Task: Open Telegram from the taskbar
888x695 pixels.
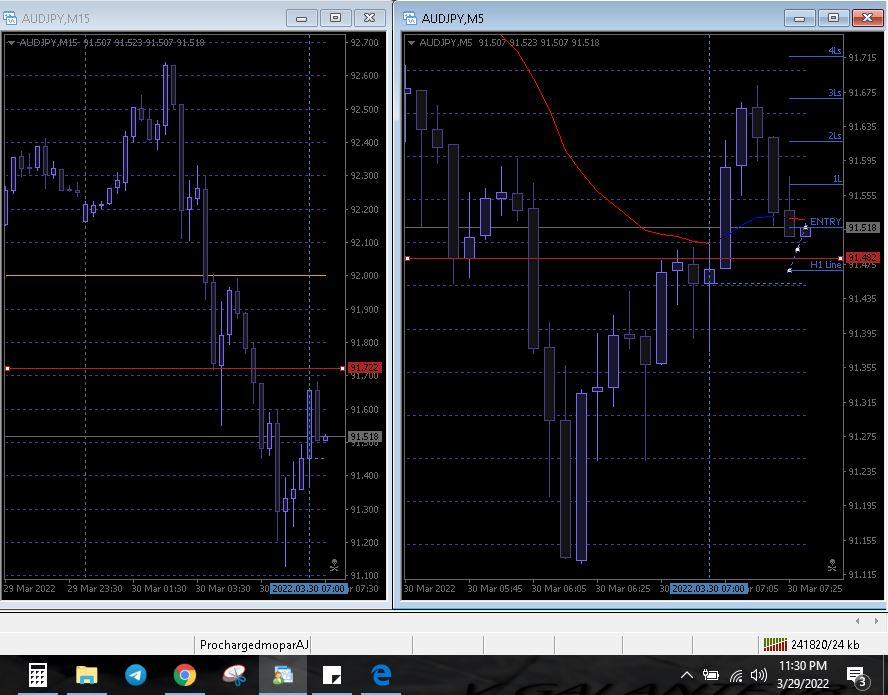Action: click(135, 675)
